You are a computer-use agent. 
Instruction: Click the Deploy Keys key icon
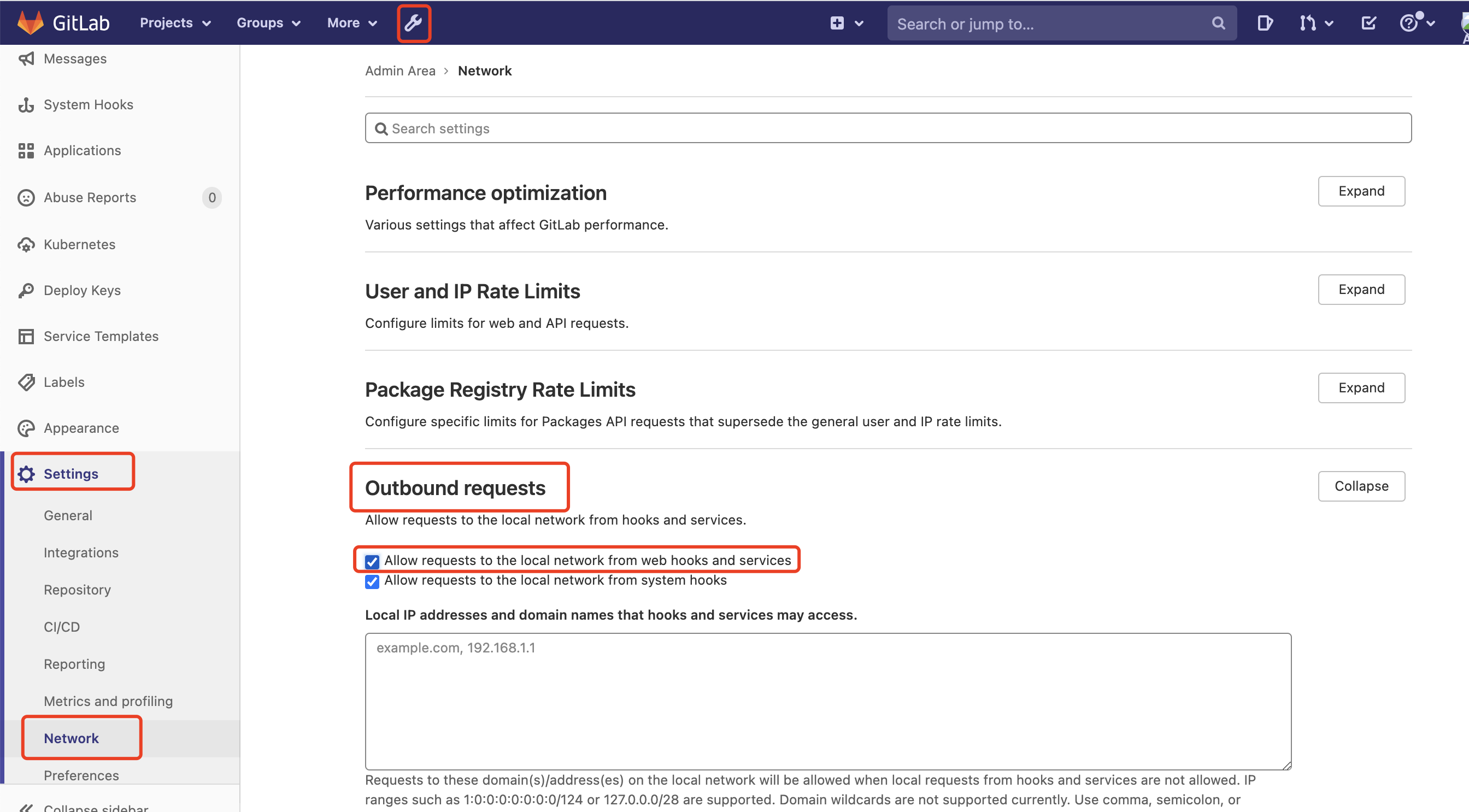[26, 290]
